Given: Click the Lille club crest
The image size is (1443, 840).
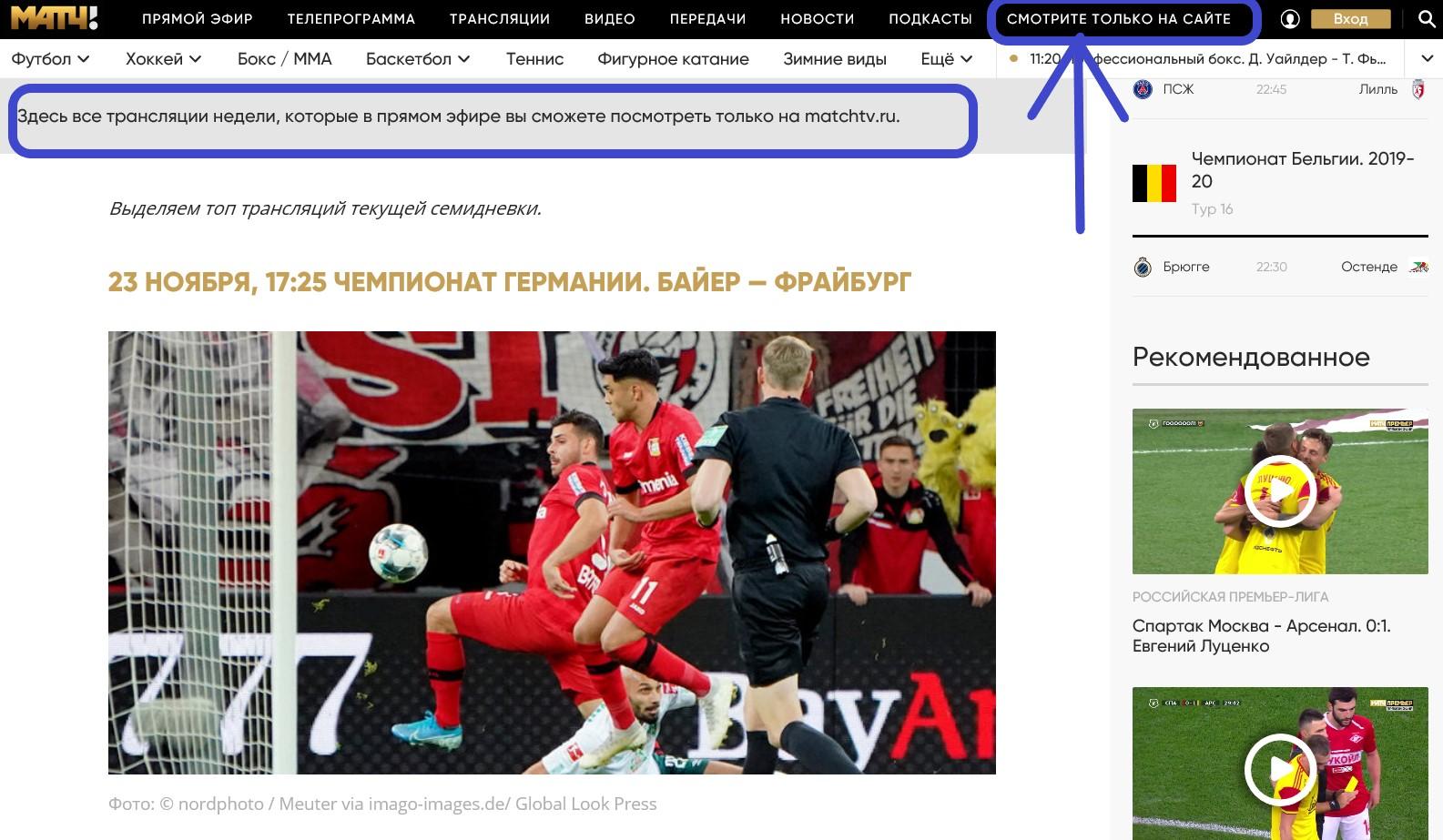Looking at the screenshot, I should pos(1418,88).
